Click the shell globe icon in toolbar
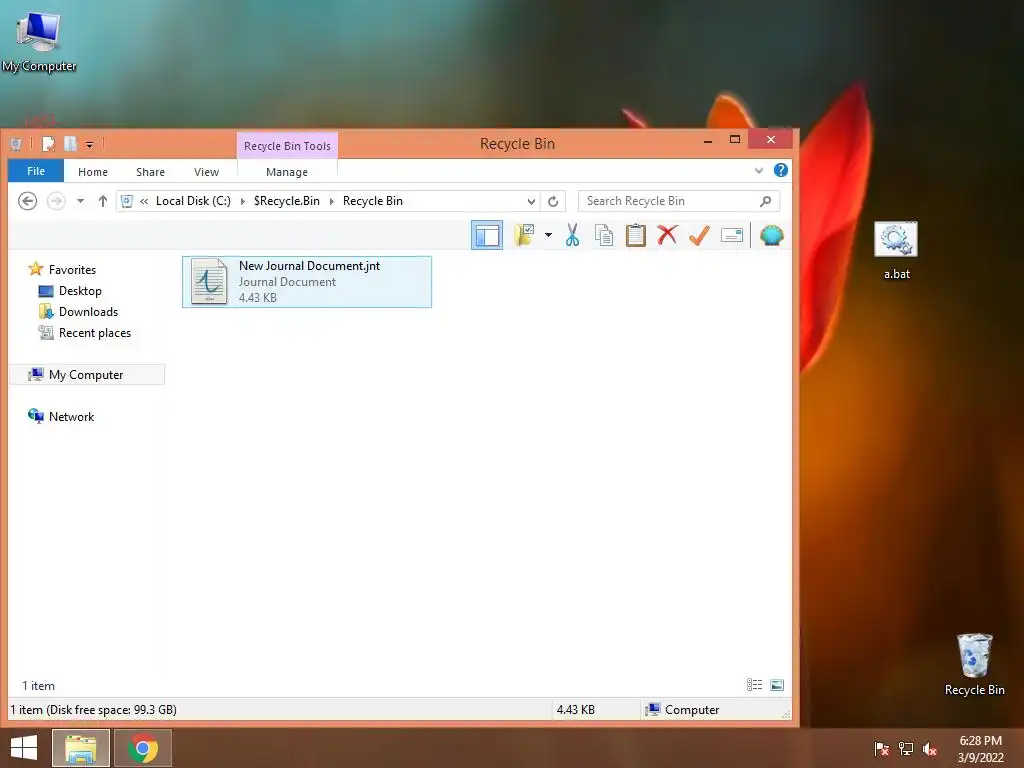Screen dimensions: 1024x768 (x=771, y=235)
